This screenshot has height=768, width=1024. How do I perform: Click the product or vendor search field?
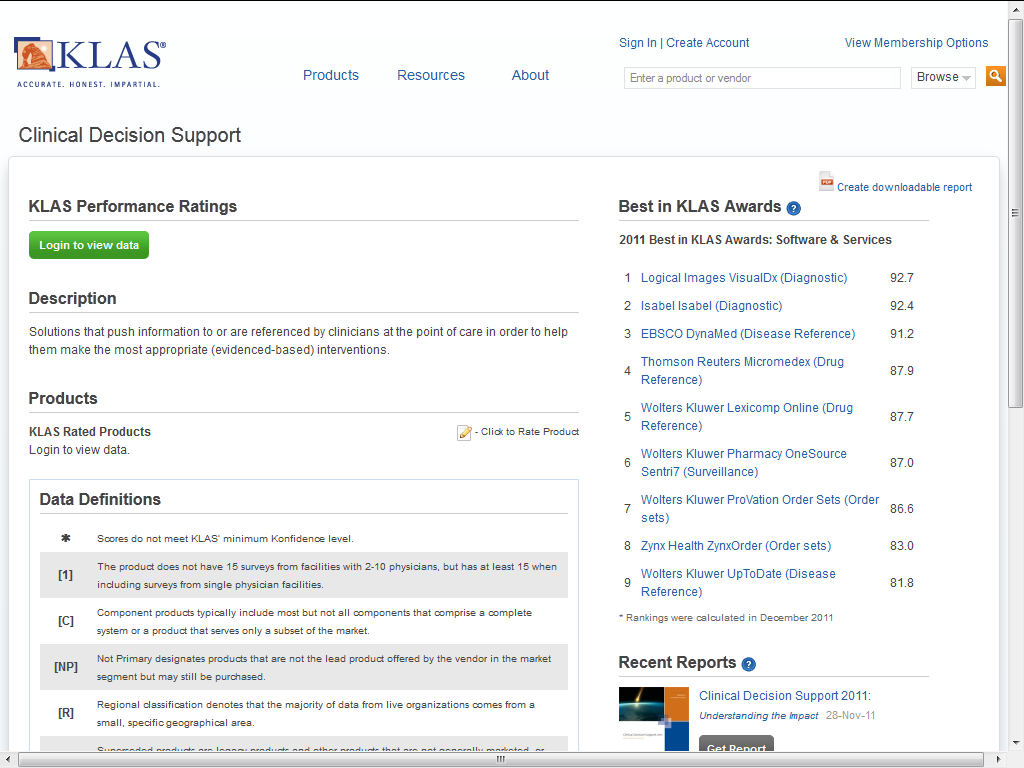pos(762,78)
